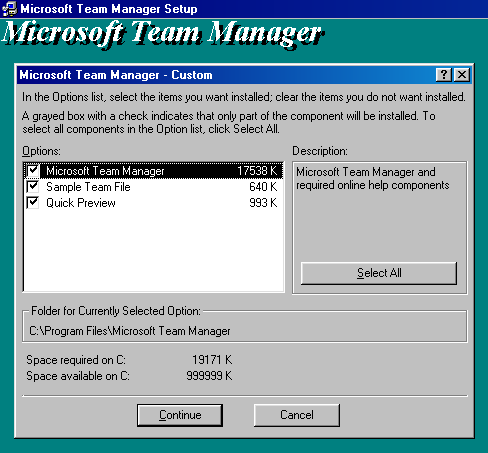Screen dimensions: 488x453
Task: Click empty area of Options list
Action: pos(154,250)
